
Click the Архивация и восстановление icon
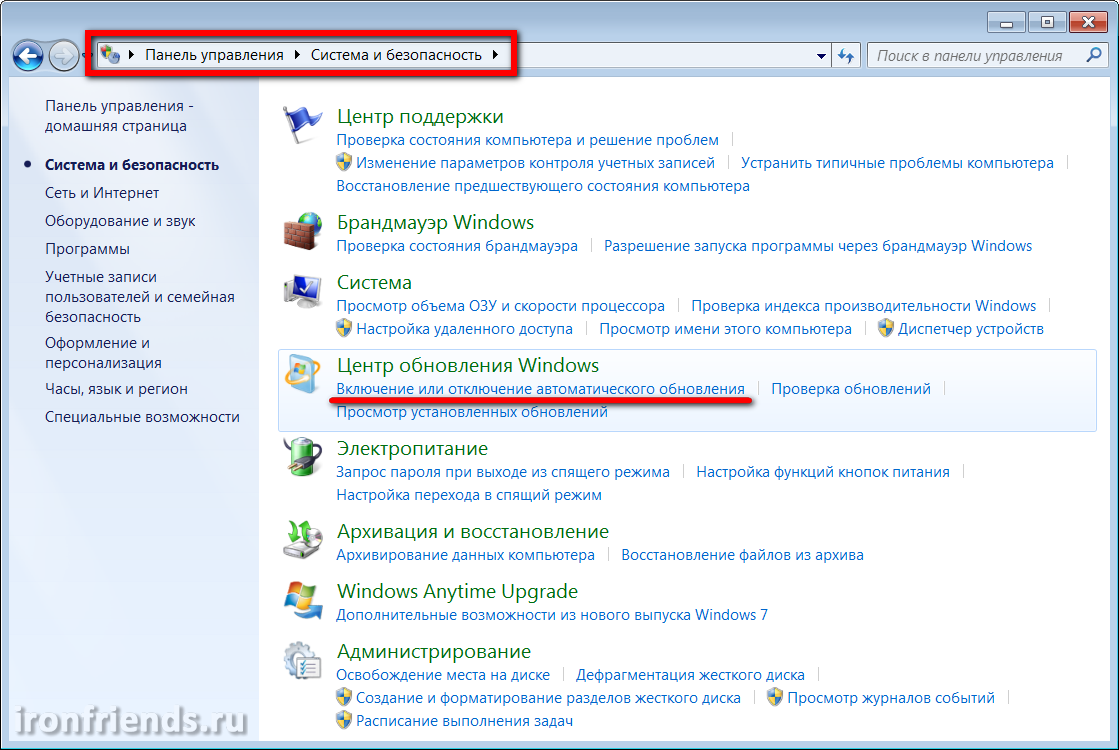(302, 541)
